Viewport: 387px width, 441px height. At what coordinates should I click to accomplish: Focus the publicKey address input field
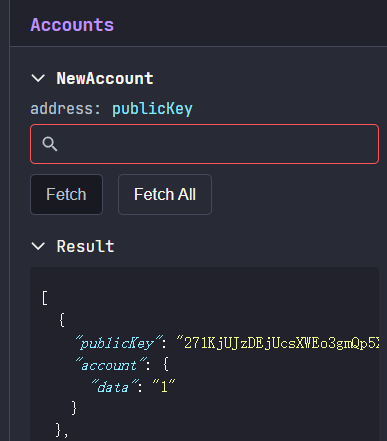point(204,144)
